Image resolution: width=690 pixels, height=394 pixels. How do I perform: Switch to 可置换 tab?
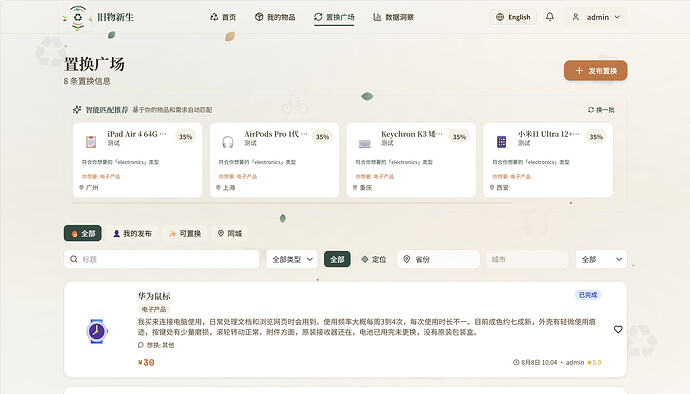tap(185, 233)
